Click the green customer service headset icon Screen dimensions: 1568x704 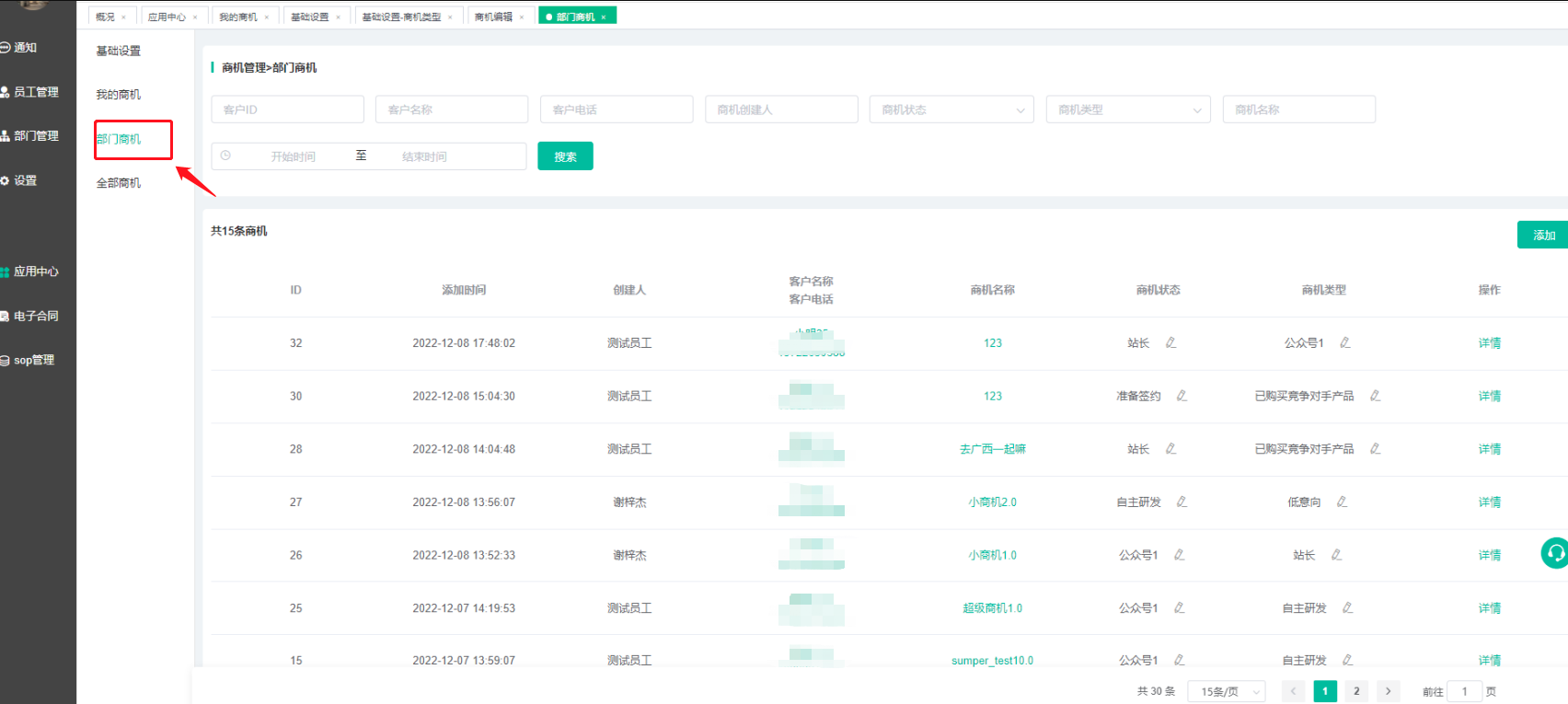pos(1554,553)
